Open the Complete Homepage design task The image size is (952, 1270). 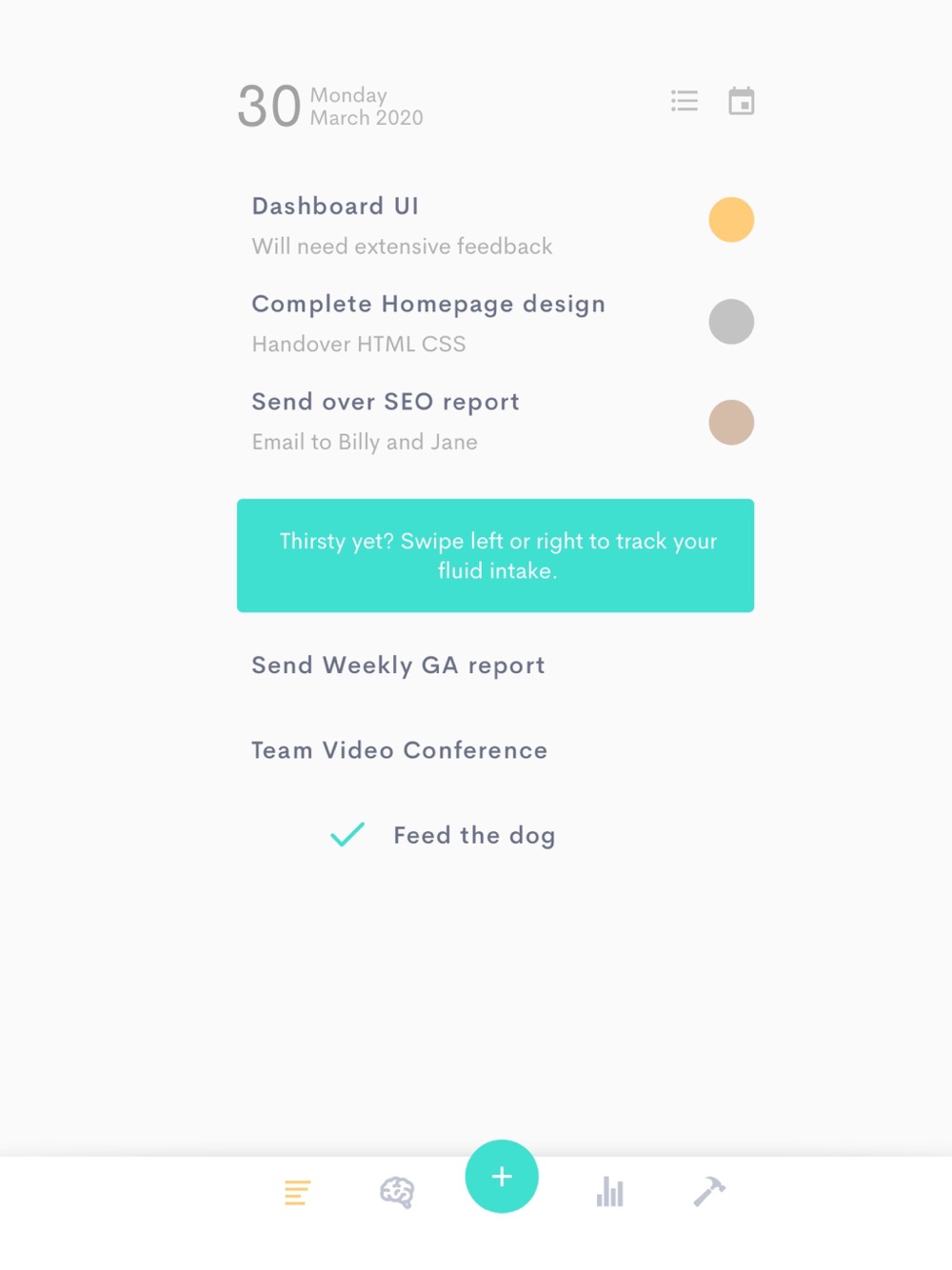pyautogui.click(x=428, y=305)
